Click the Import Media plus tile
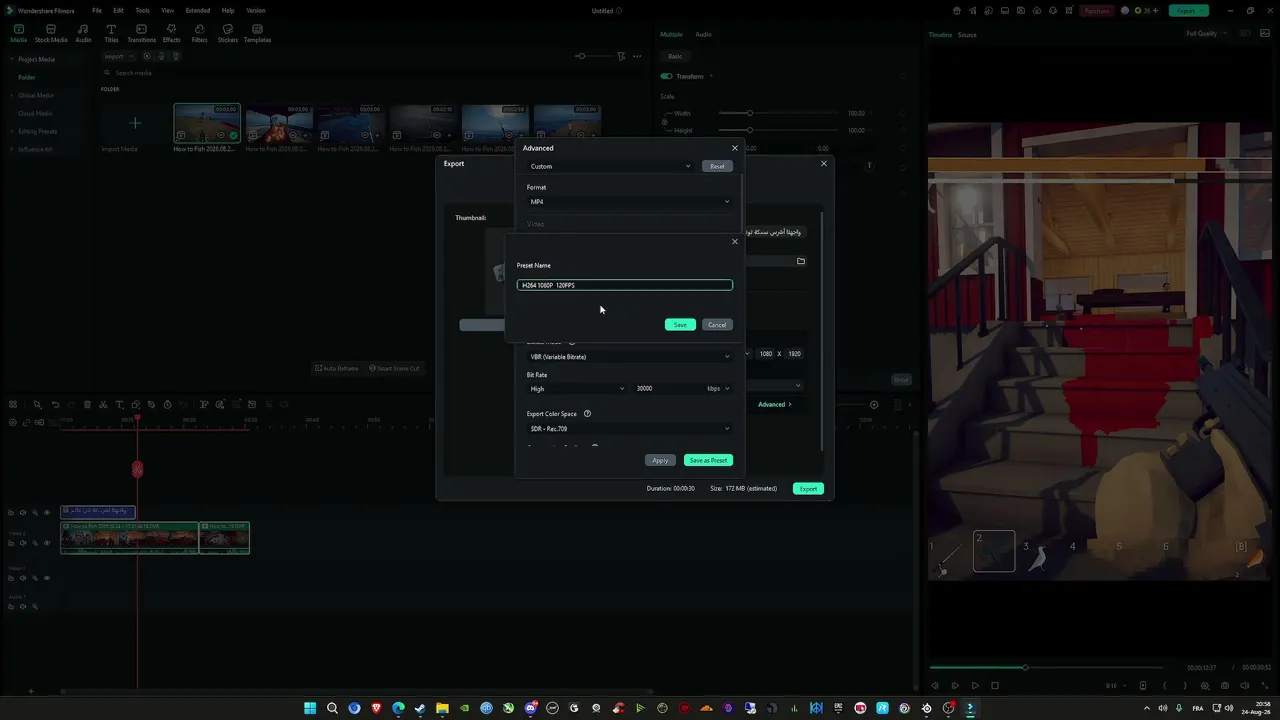The height and width of the screenshot is (720, 1280). point(135,124)
